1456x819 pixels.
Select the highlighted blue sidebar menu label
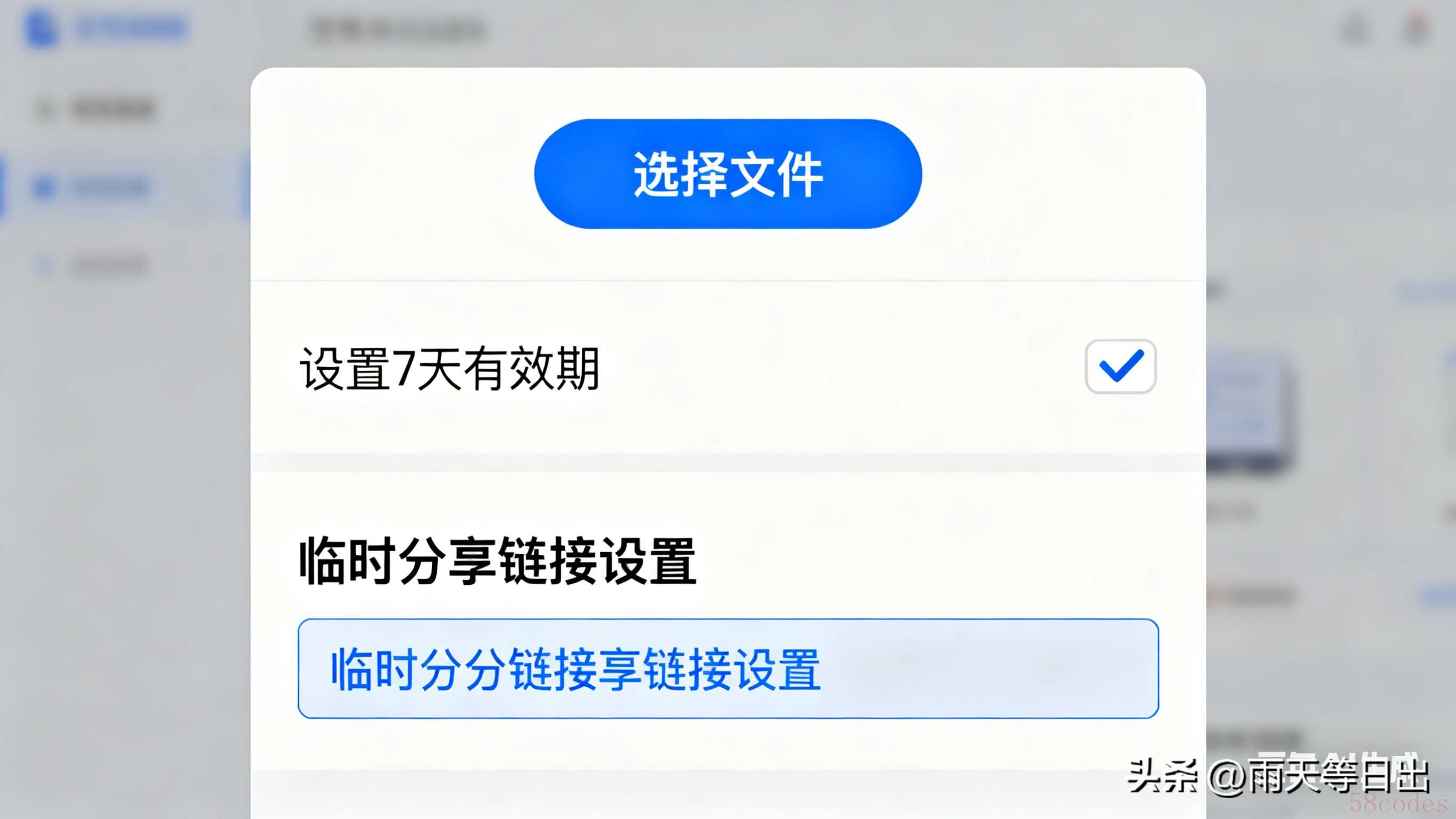(x=110, y=187)
